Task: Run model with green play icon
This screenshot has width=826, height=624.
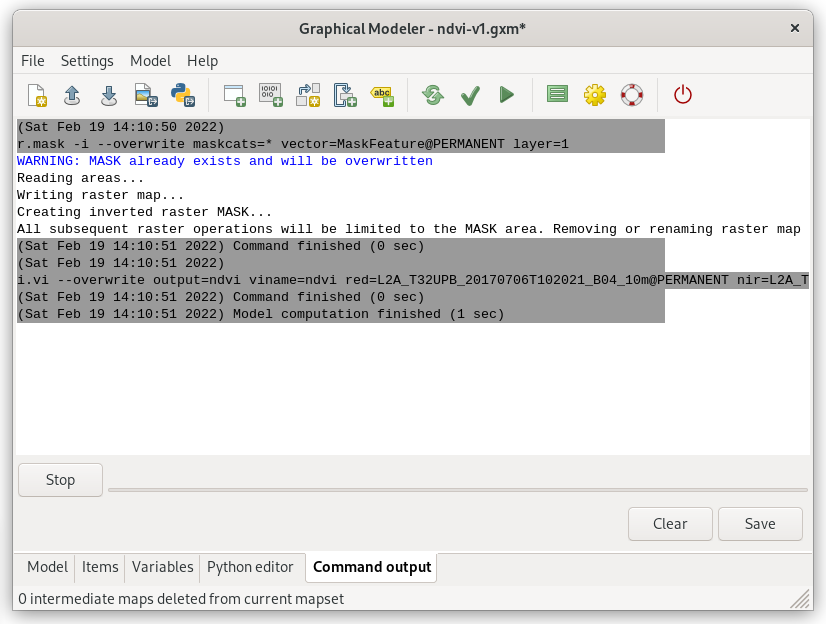Action: click(506, 95)
